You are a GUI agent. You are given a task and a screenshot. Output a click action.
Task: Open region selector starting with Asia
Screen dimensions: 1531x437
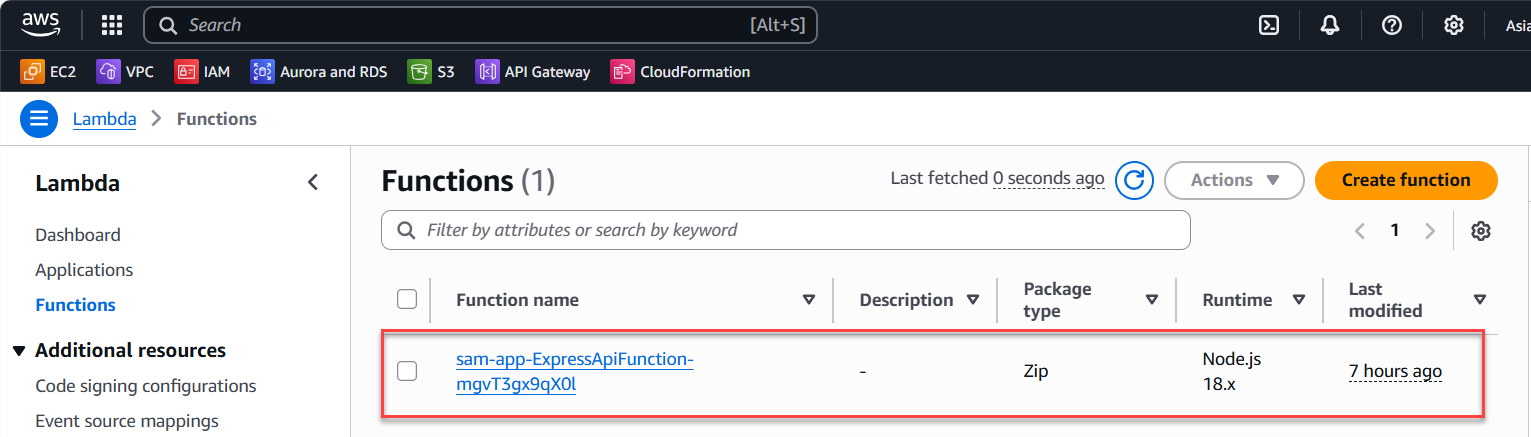1518,25
